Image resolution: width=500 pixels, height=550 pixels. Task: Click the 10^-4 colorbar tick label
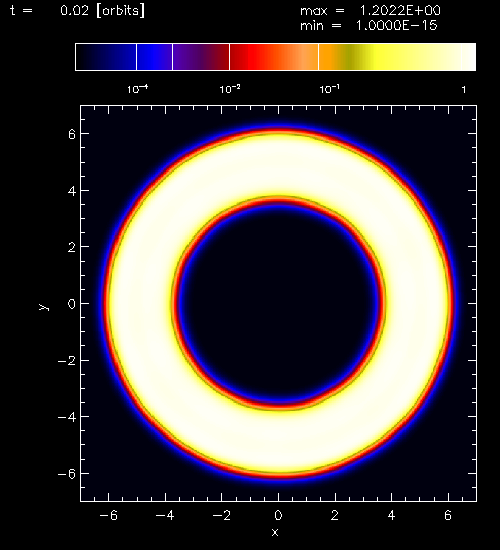[x=137, y=89]
